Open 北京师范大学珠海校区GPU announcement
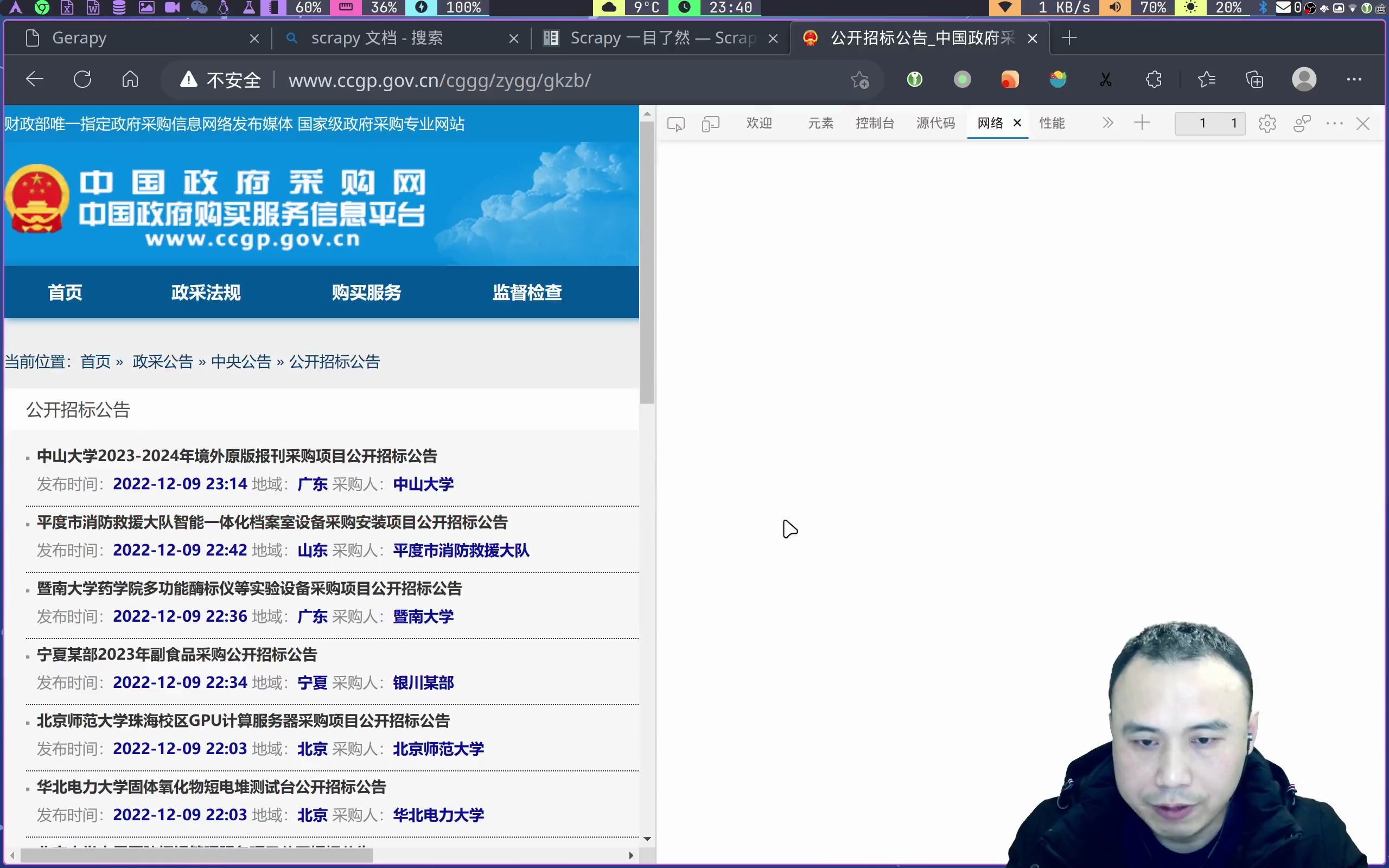Image resolution: width=1389 pixels, height=868 pixels. coord(244,720)
